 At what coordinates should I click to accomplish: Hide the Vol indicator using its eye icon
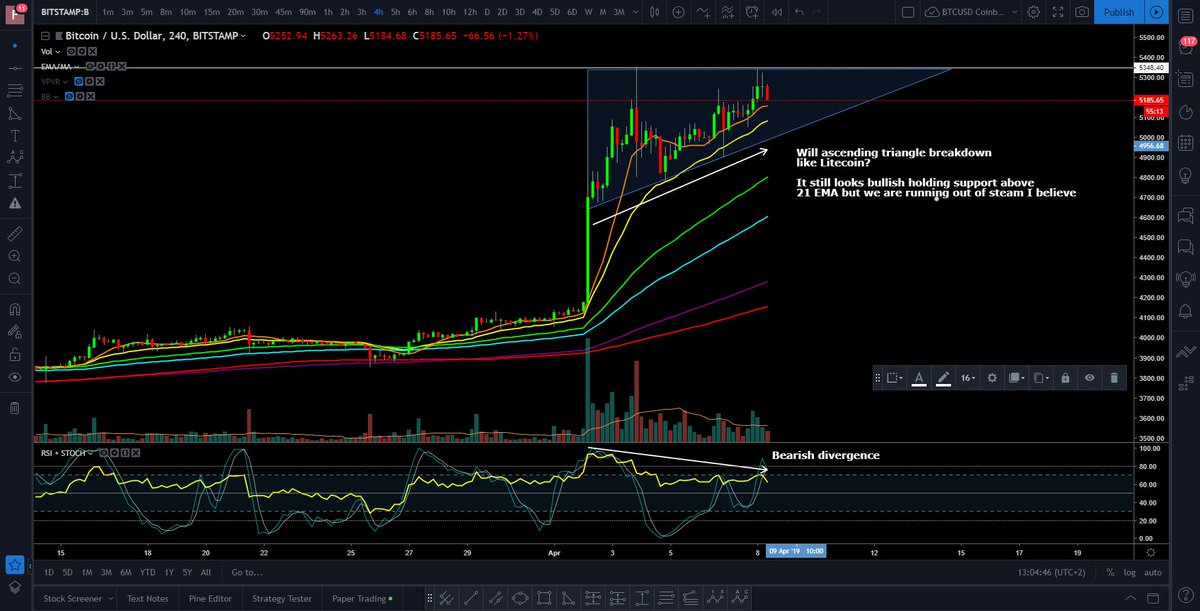[71, 51]
